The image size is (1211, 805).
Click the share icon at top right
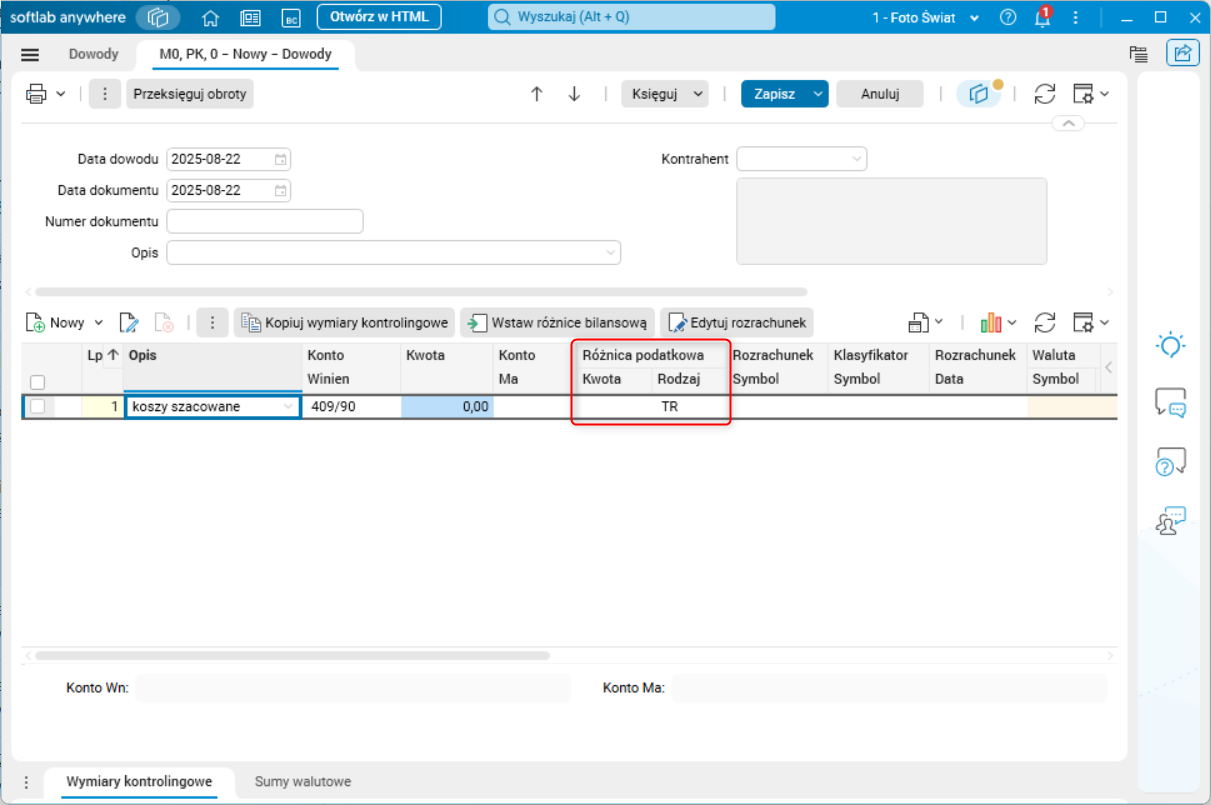point(1183,54)
